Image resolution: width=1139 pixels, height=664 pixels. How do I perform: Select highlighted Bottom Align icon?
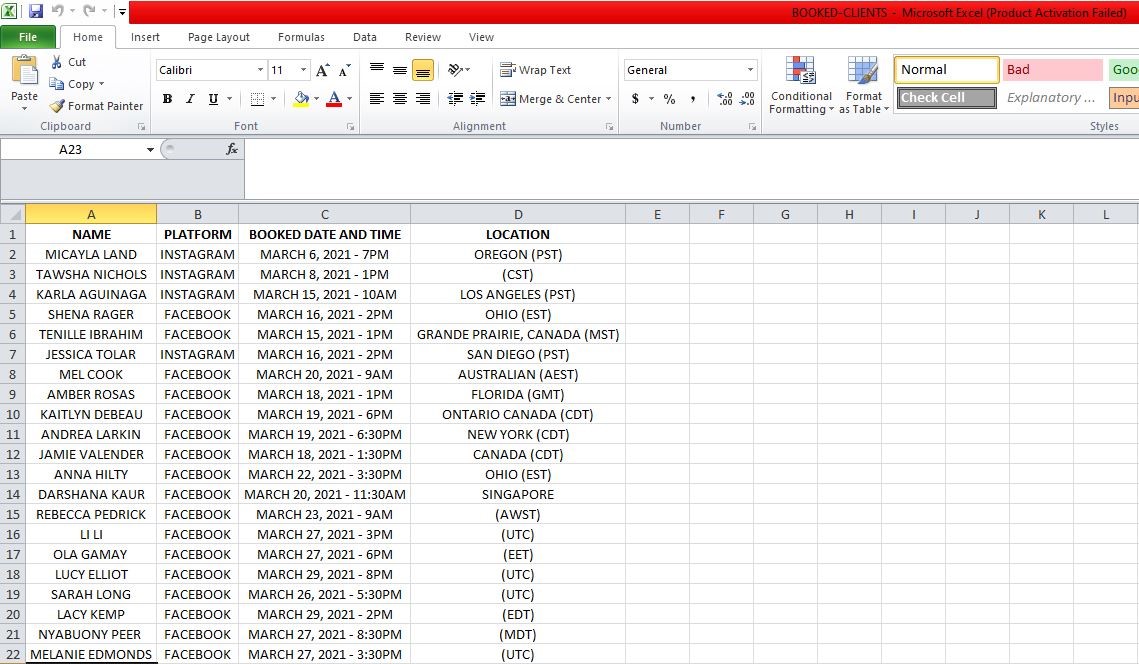click(423, 70)
